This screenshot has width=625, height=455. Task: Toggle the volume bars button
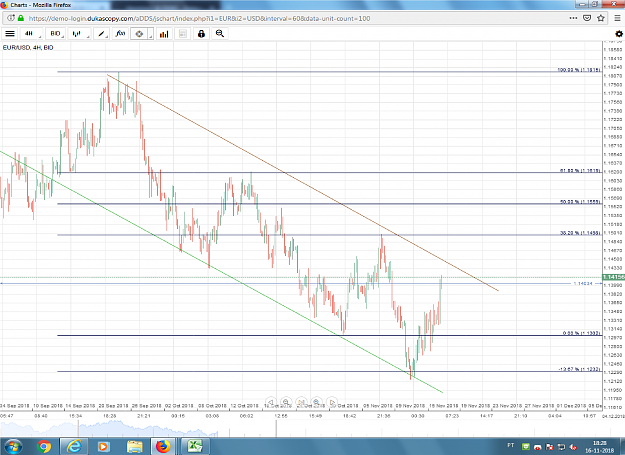coord(164,34)
